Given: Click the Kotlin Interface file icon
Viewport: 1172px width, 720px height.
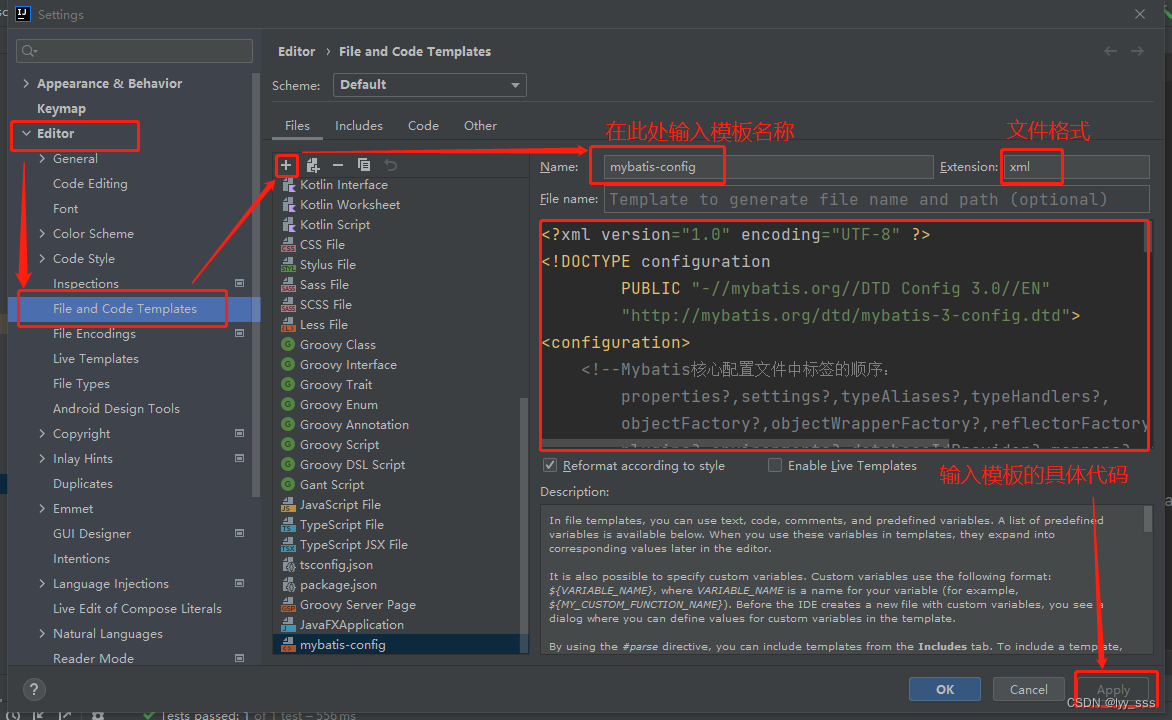Looking at the screenshot, I should 289,185.
